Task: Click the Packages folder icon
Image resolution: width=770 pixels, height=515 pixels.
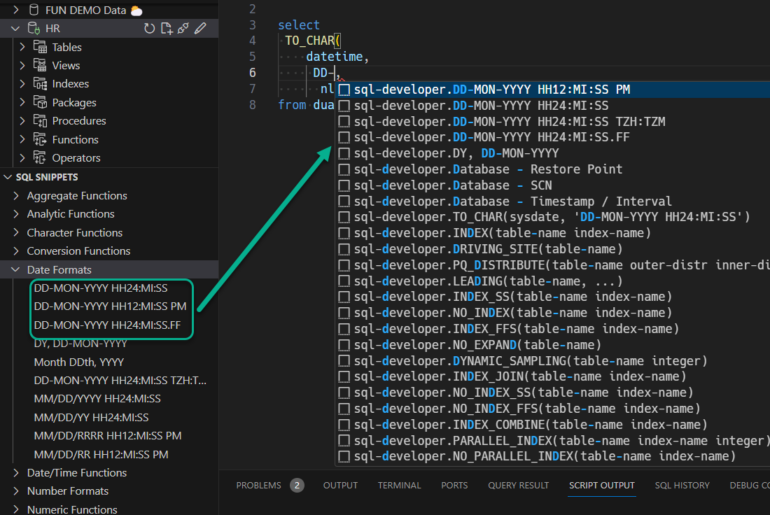Action: 40,102
